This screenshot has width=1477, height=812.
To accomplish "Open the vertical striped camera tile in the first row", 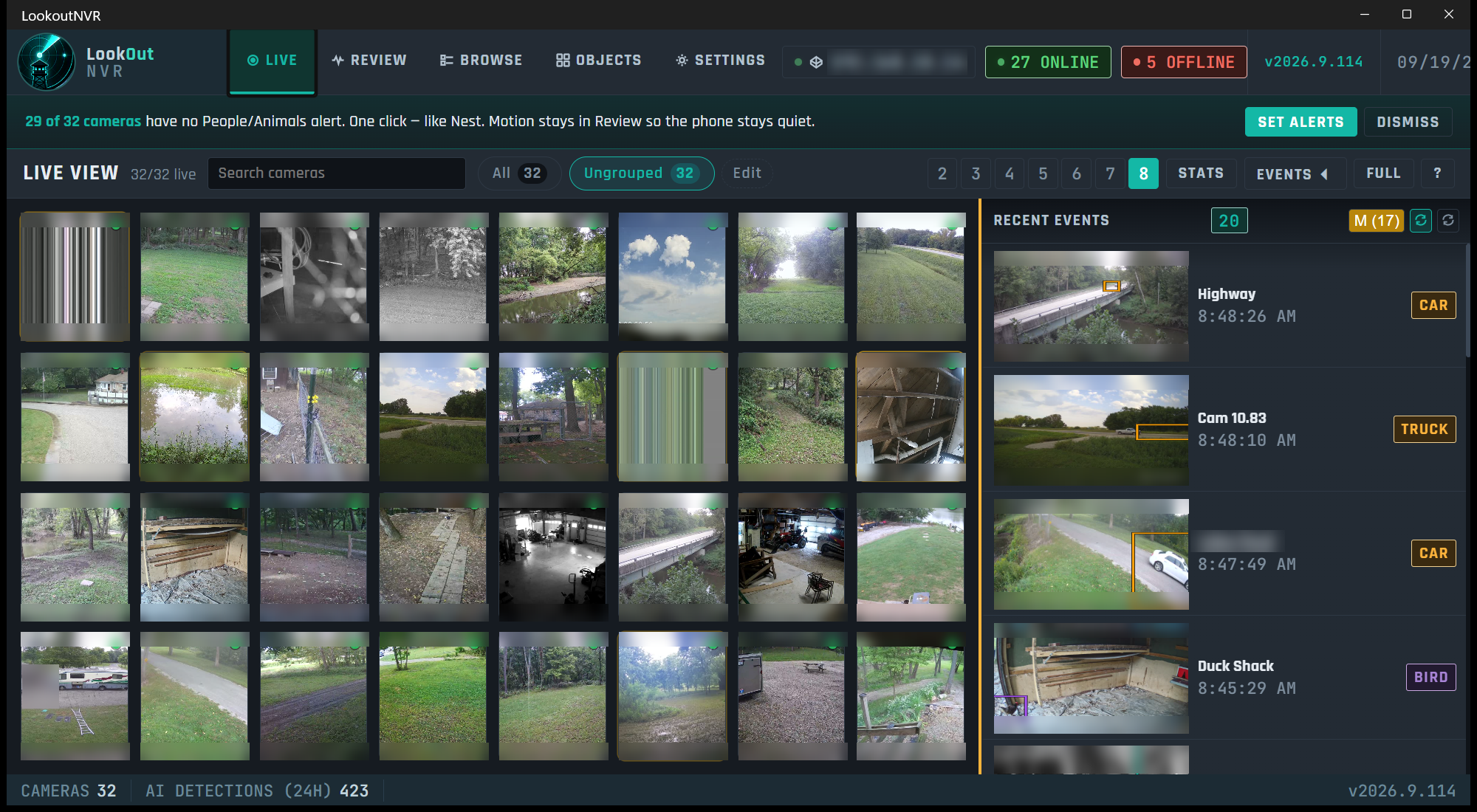I will click(75, 276).
